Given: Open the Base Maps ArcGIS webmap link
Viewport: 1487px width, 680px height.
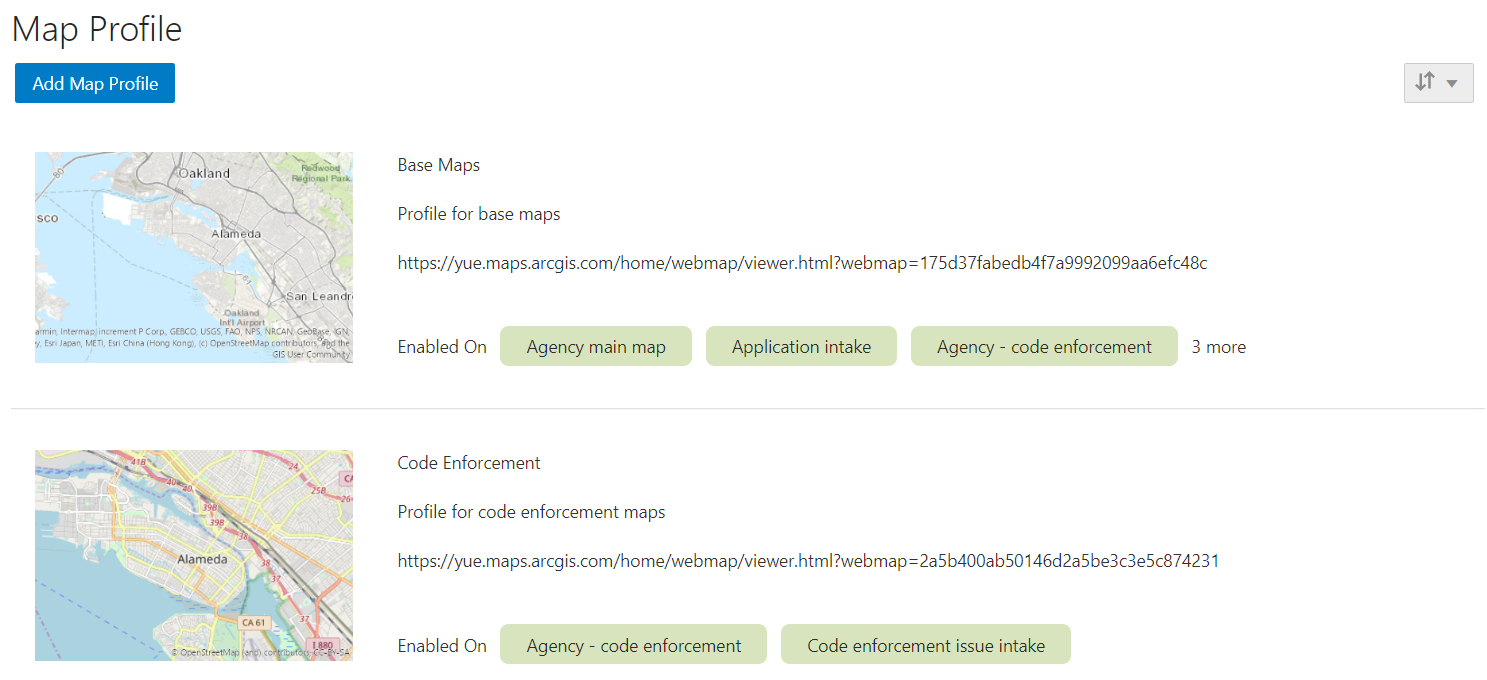Looking at the screenshot, I should coord(802,262).
